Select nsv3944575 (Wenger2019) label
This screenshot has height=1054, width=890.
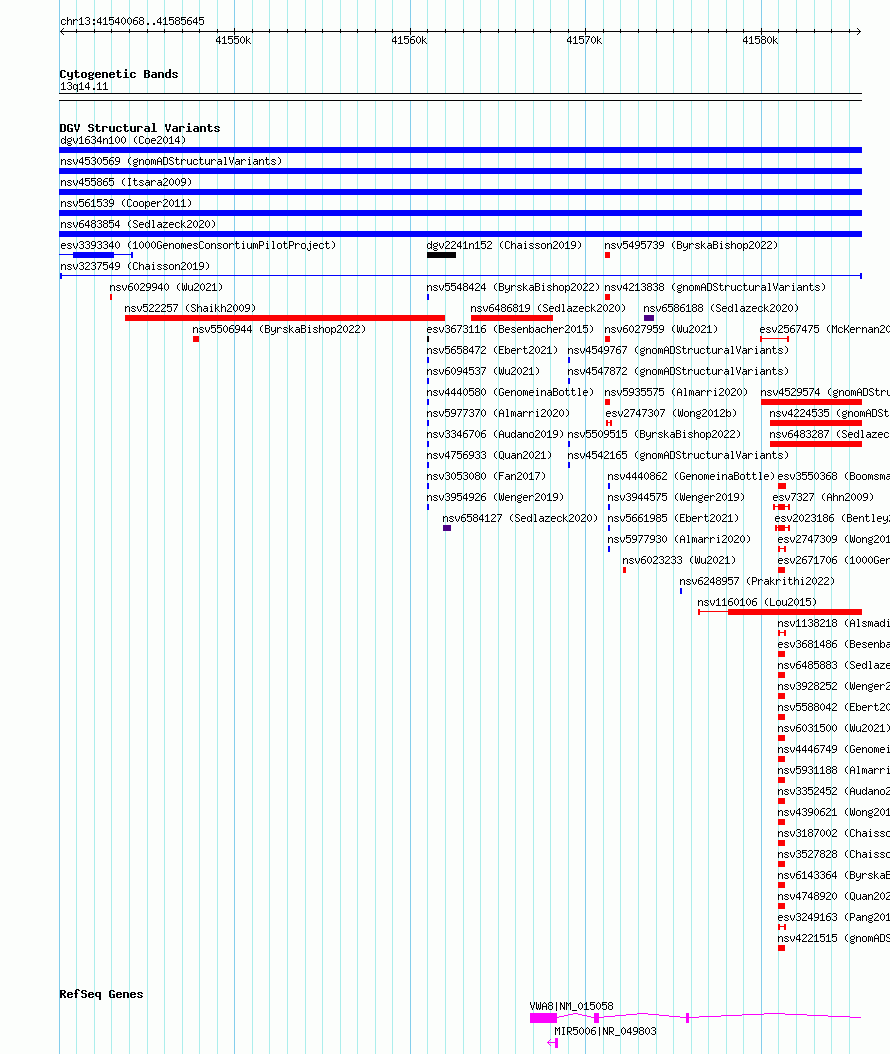(x=676, y=497)
